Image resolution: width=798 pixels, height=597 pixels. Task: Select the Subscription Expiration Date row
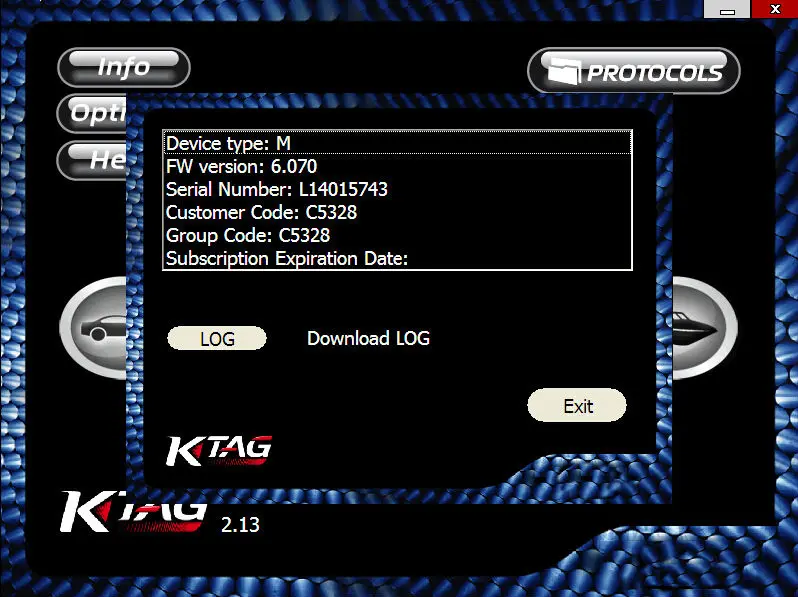pyautogui.click(x=397, y=258)
